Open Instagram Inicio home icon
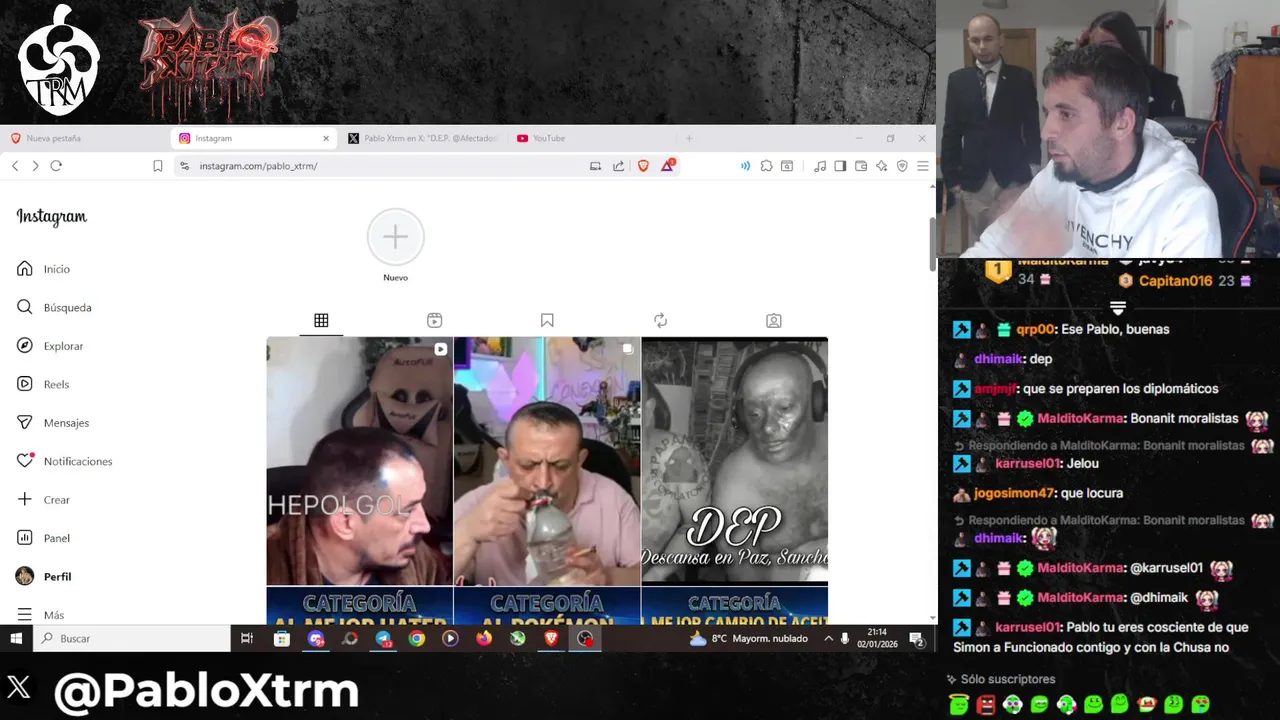Image resolution: width=1280 pixels, height=720 pixels. pyautogui.click(x=25, y=269)
